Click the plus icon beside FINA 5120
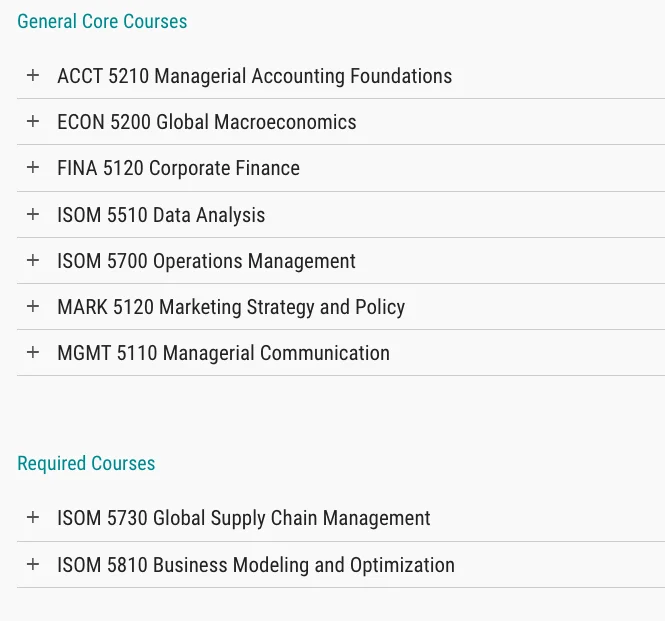665x621 pixels. tap(33, 167)
